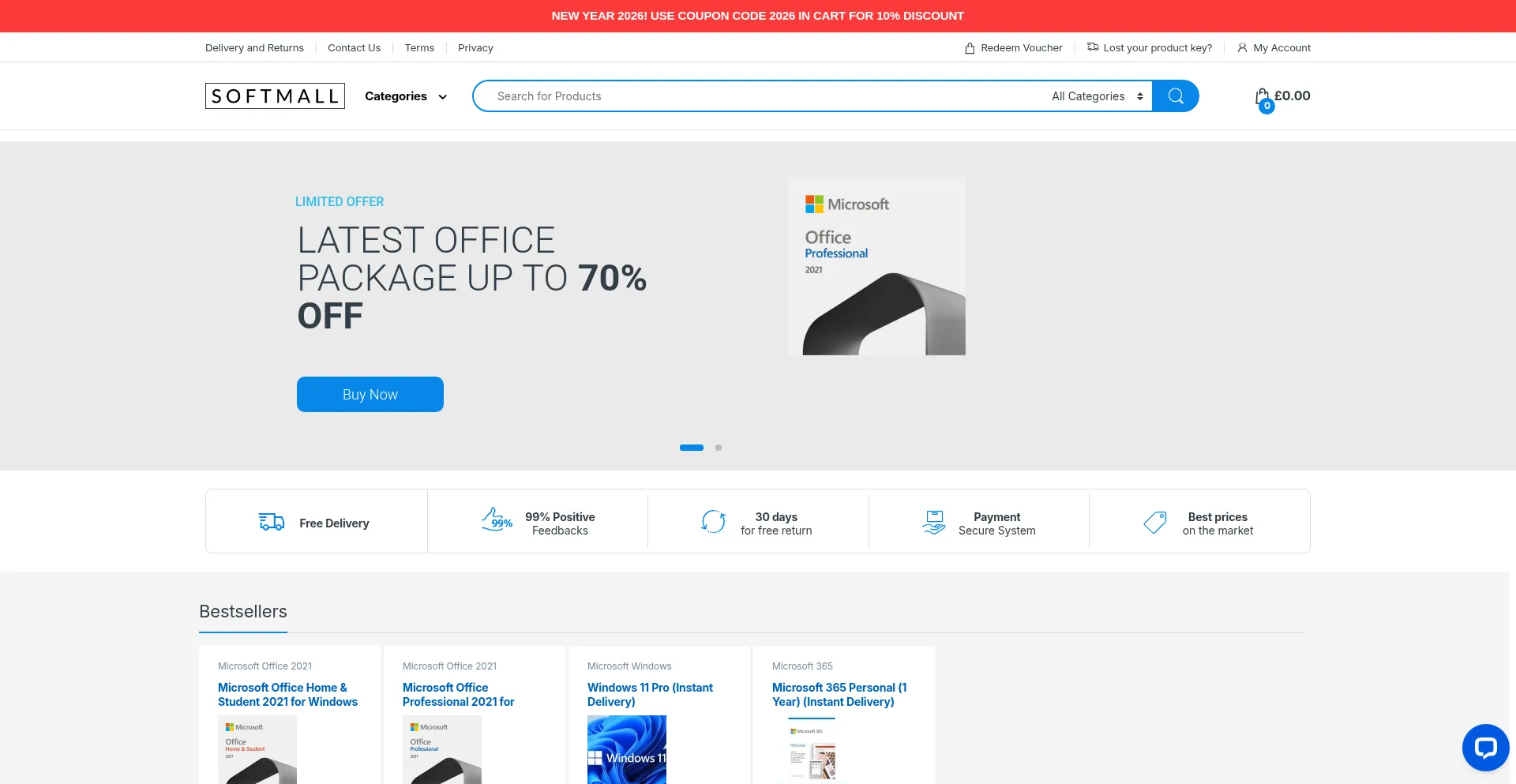Click the My Account person icon
Screen dimensions: 1516x784
1242,48
